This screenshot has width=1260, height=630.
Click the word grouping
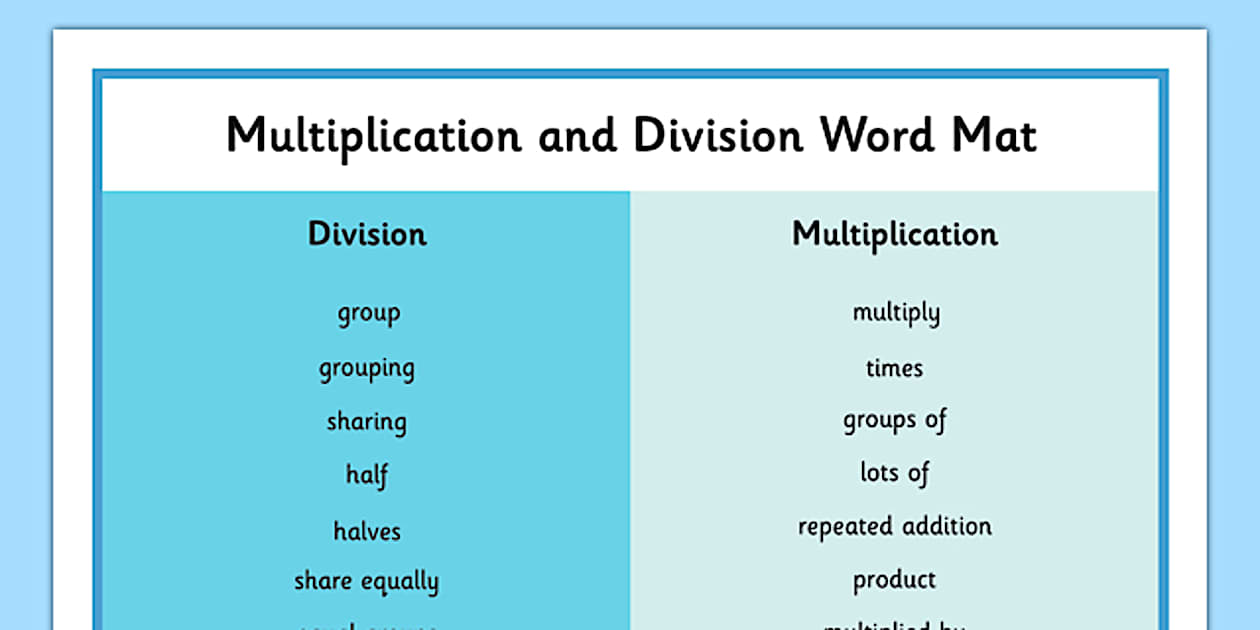coord(366,368)
